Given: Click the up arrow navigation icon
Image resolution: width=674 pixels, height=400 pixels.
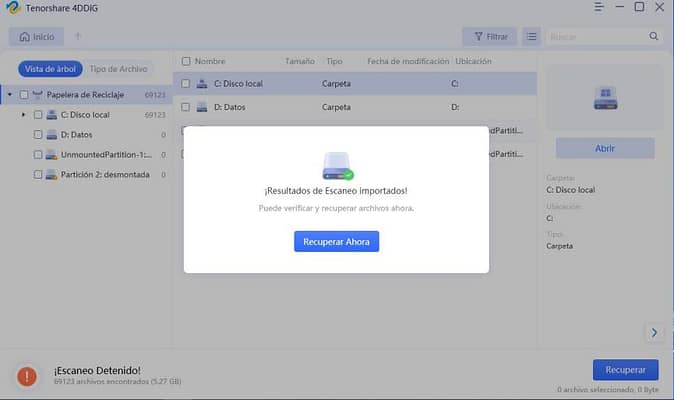Looking at the screenshot, I should [x=78, y=36].
